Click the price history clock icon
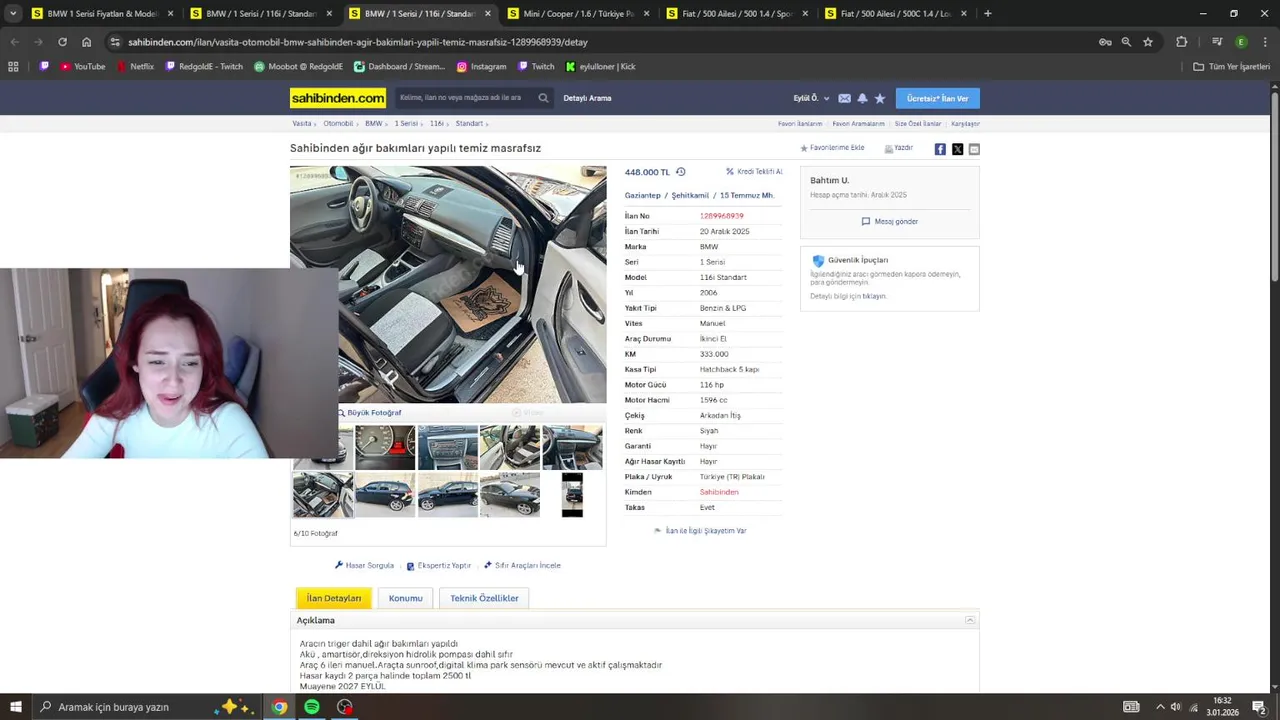This screenshot has height=720, width=1280. (680, 172)
